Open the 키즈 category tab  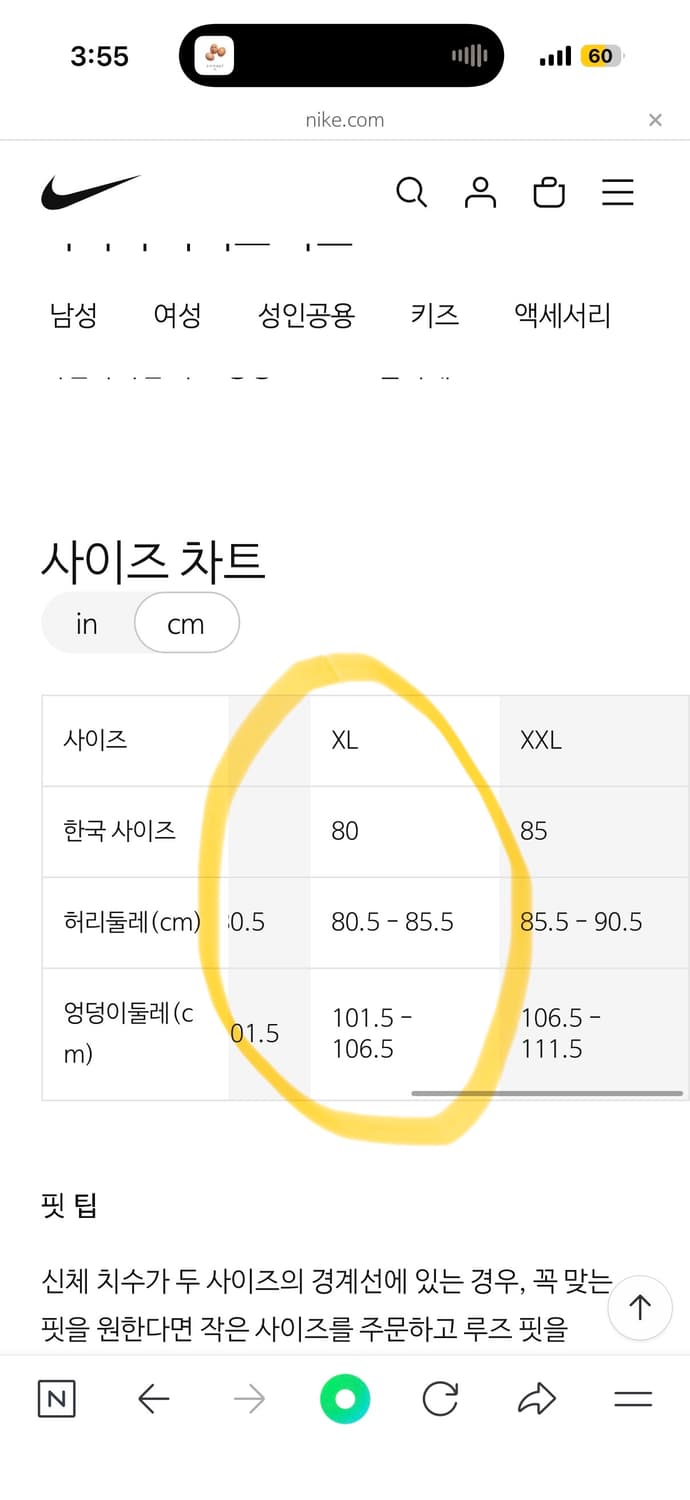434,316
